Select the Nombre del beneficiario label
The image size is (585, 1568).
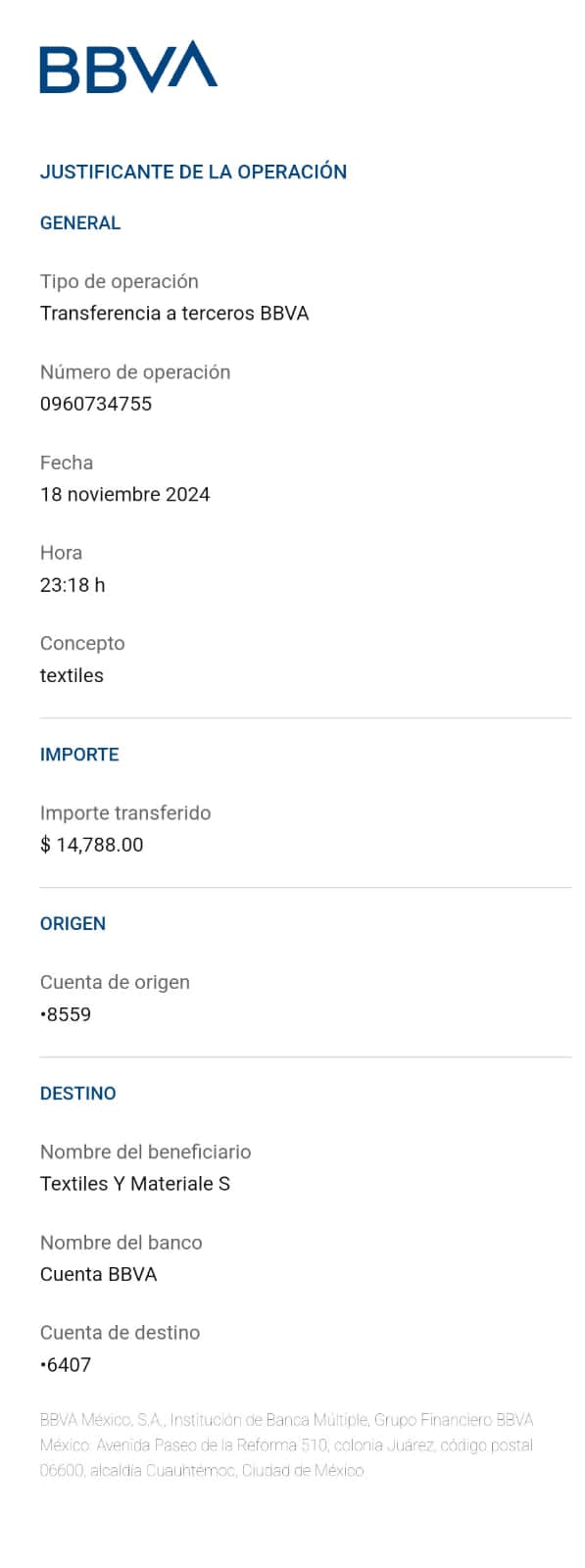[146, 1151]
